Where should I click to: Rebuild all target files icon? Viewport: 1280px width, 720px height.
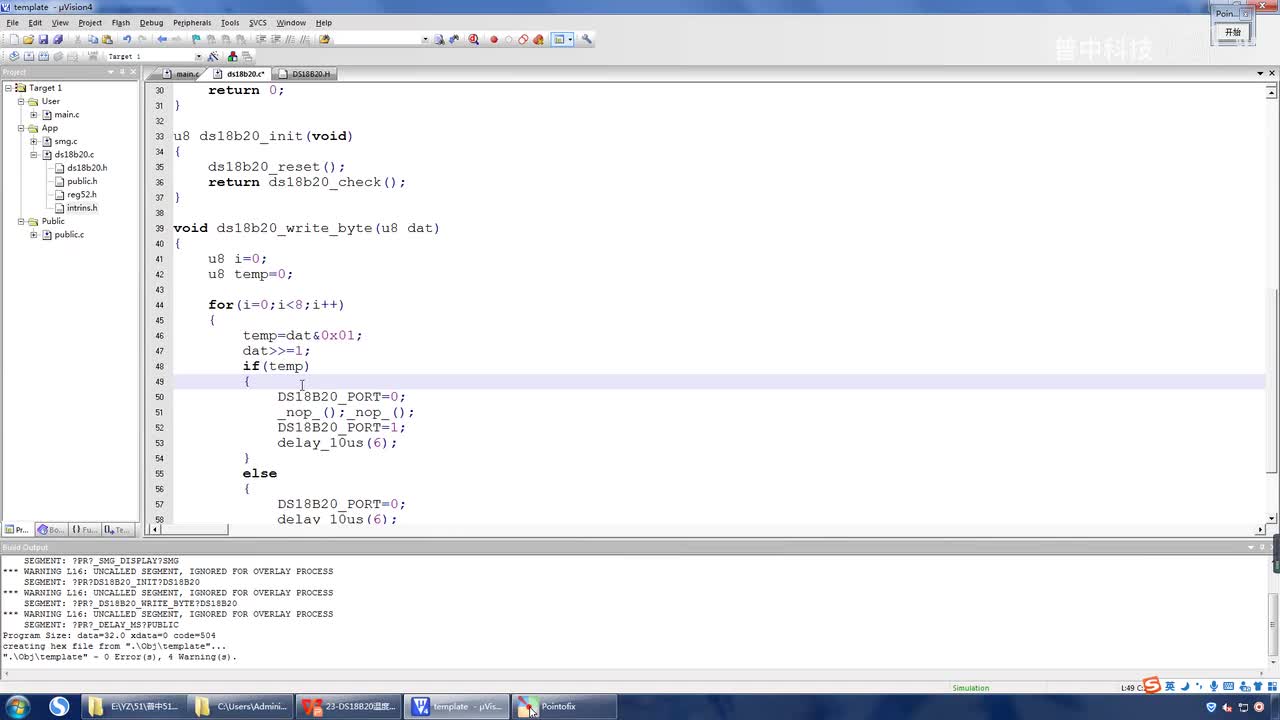pyautogui.click(x=43, y=56)
